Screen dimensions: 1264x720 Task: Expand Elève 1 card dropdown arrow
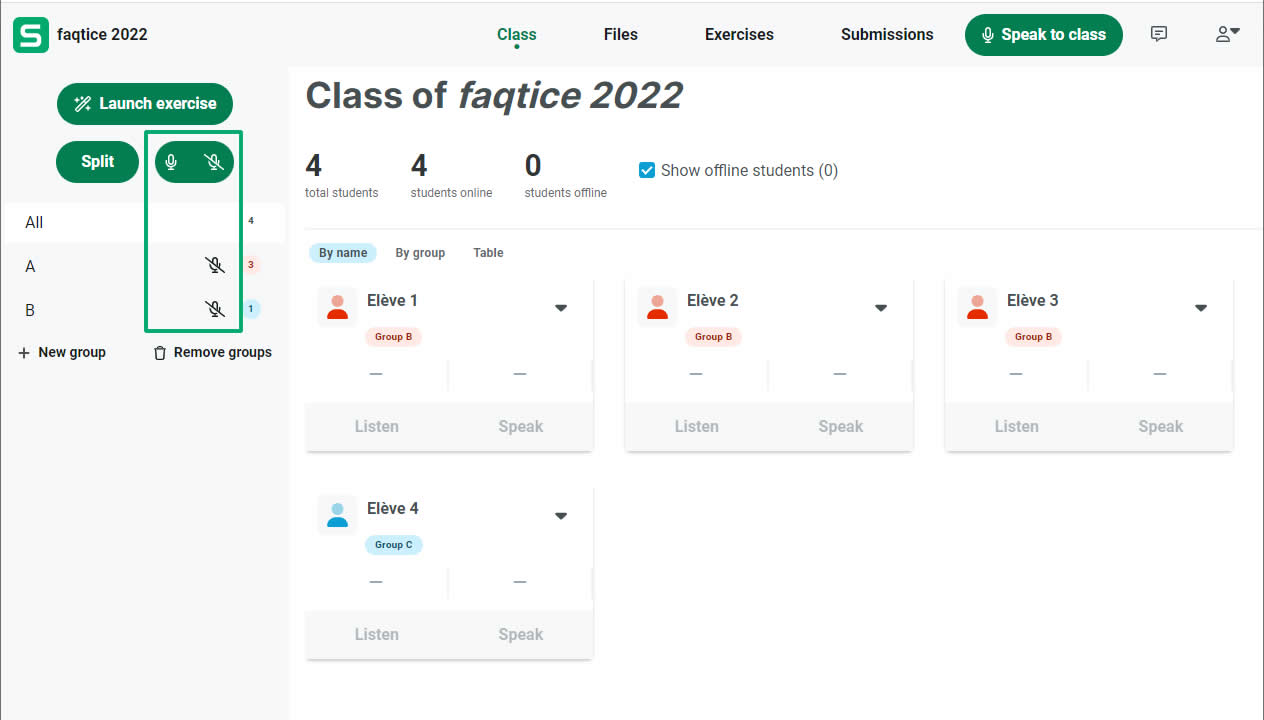pos(561,308)
